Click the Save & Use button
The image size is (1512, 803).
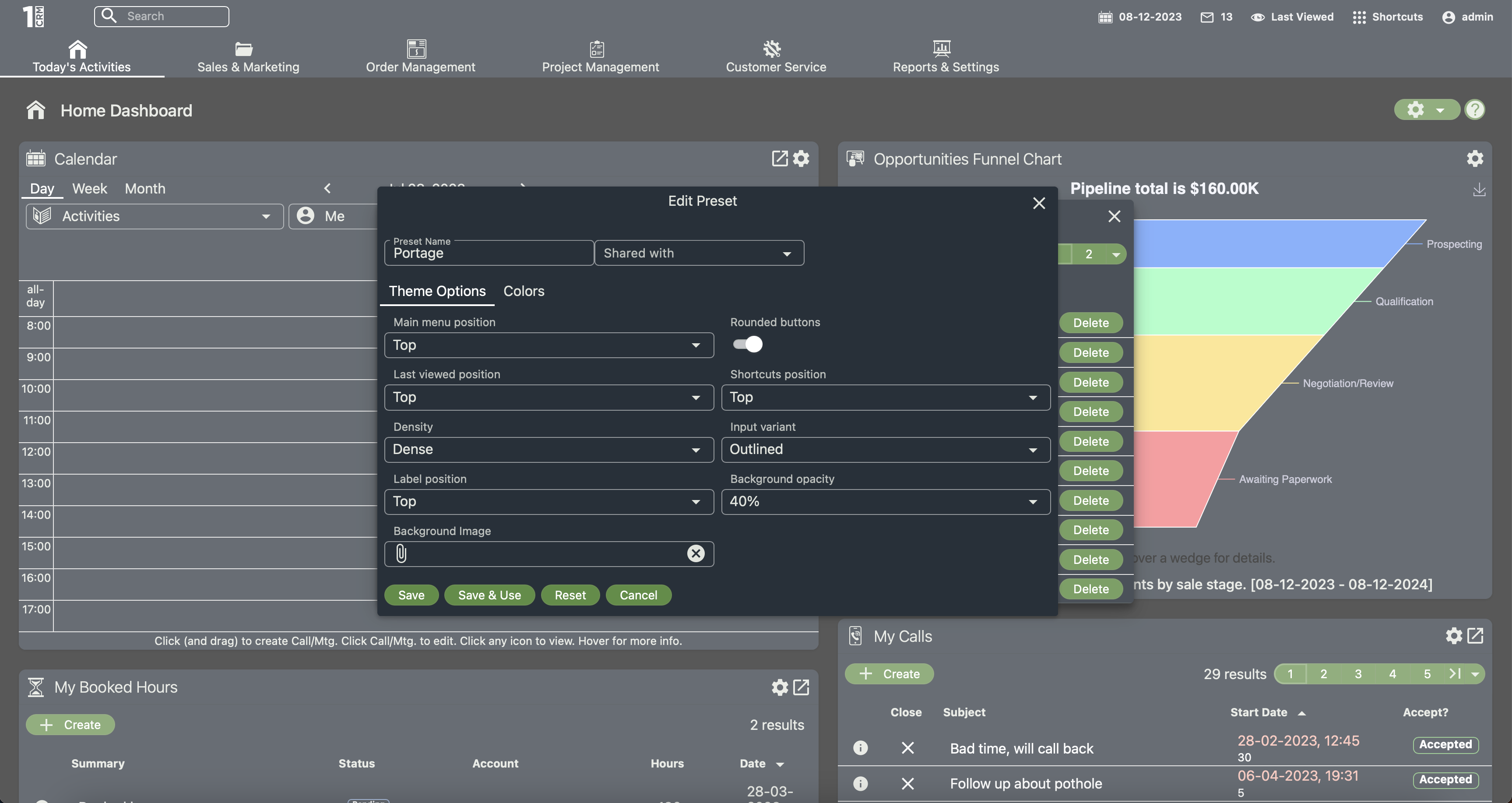coord(489,595)
